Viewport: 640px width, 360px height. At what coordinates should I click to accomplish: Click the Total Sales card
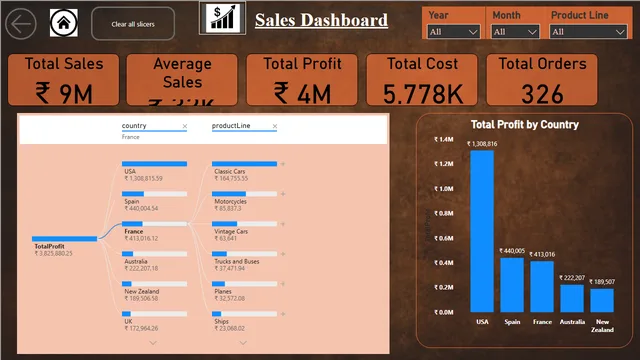[x=64, y=80]
